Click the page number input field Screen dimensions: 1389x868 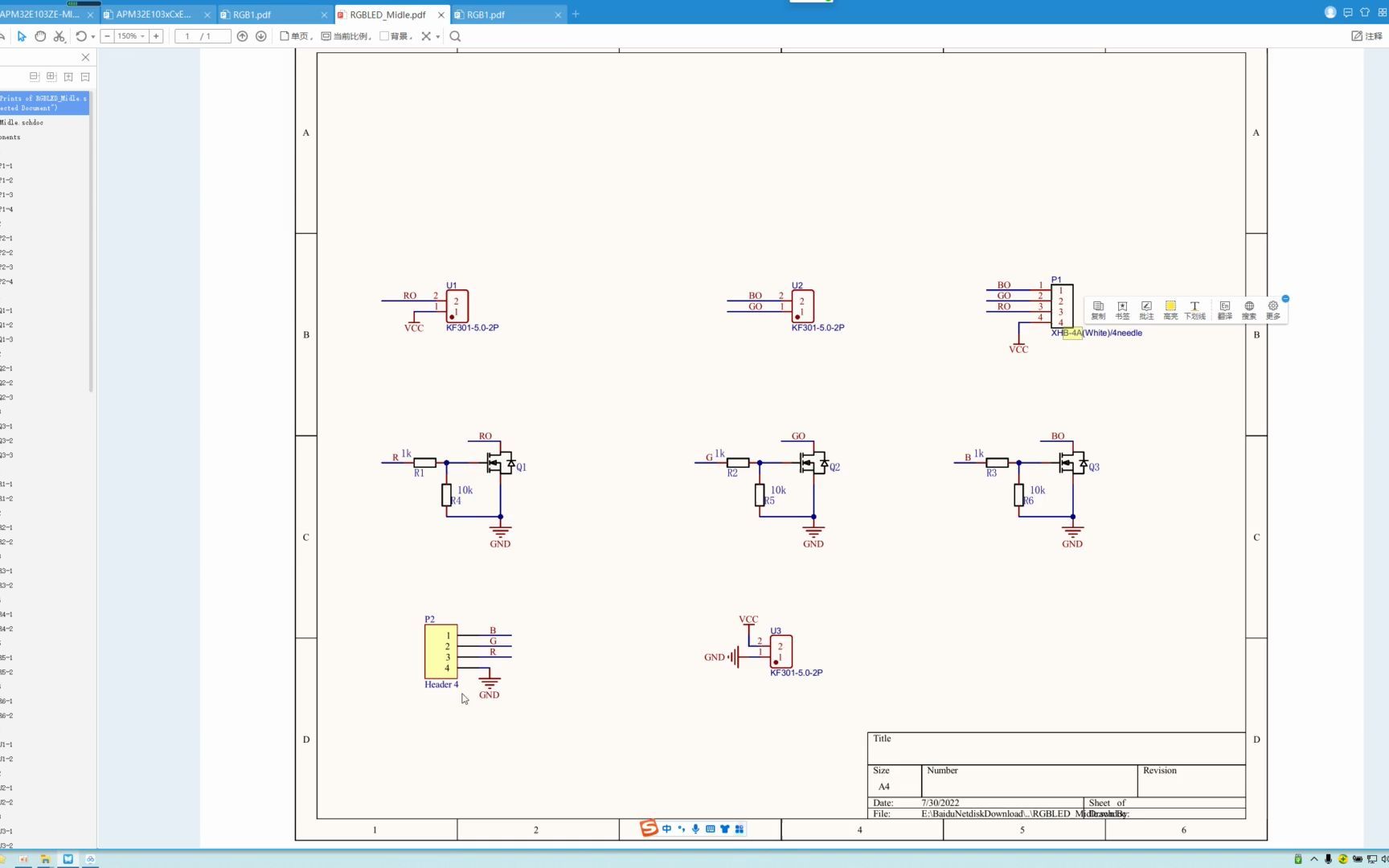coord(203,36)
